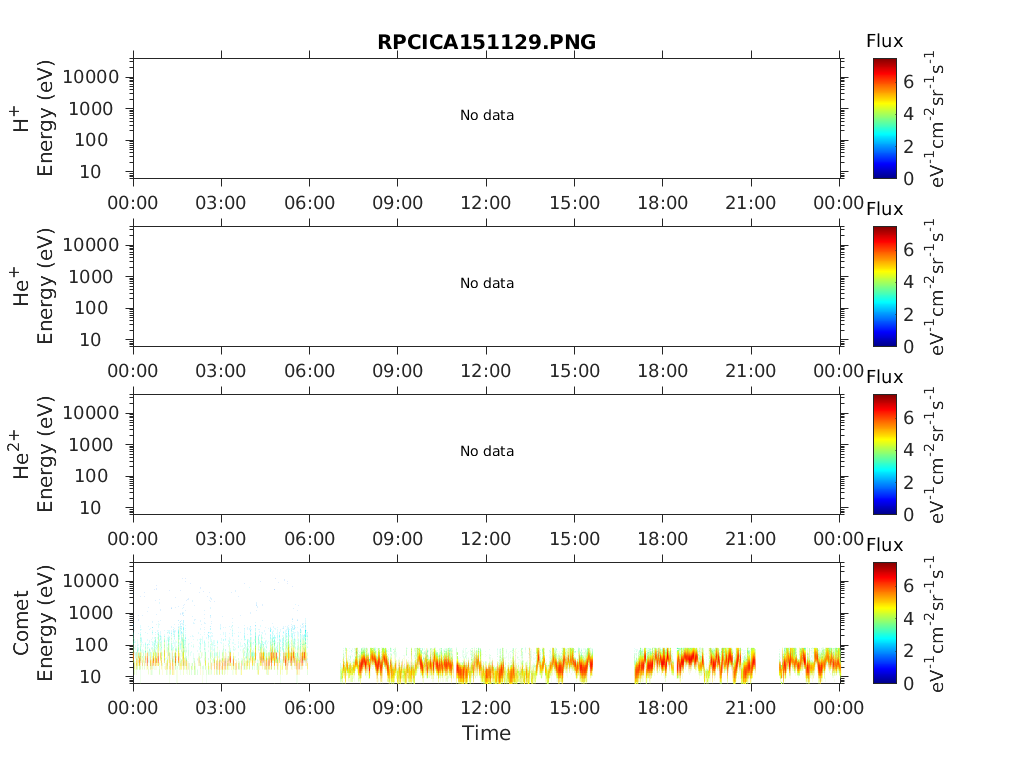Click the Comet Energy (eV) y-axis label
This screenshot has height=768, width=1024.
click(x=44, y=622)
